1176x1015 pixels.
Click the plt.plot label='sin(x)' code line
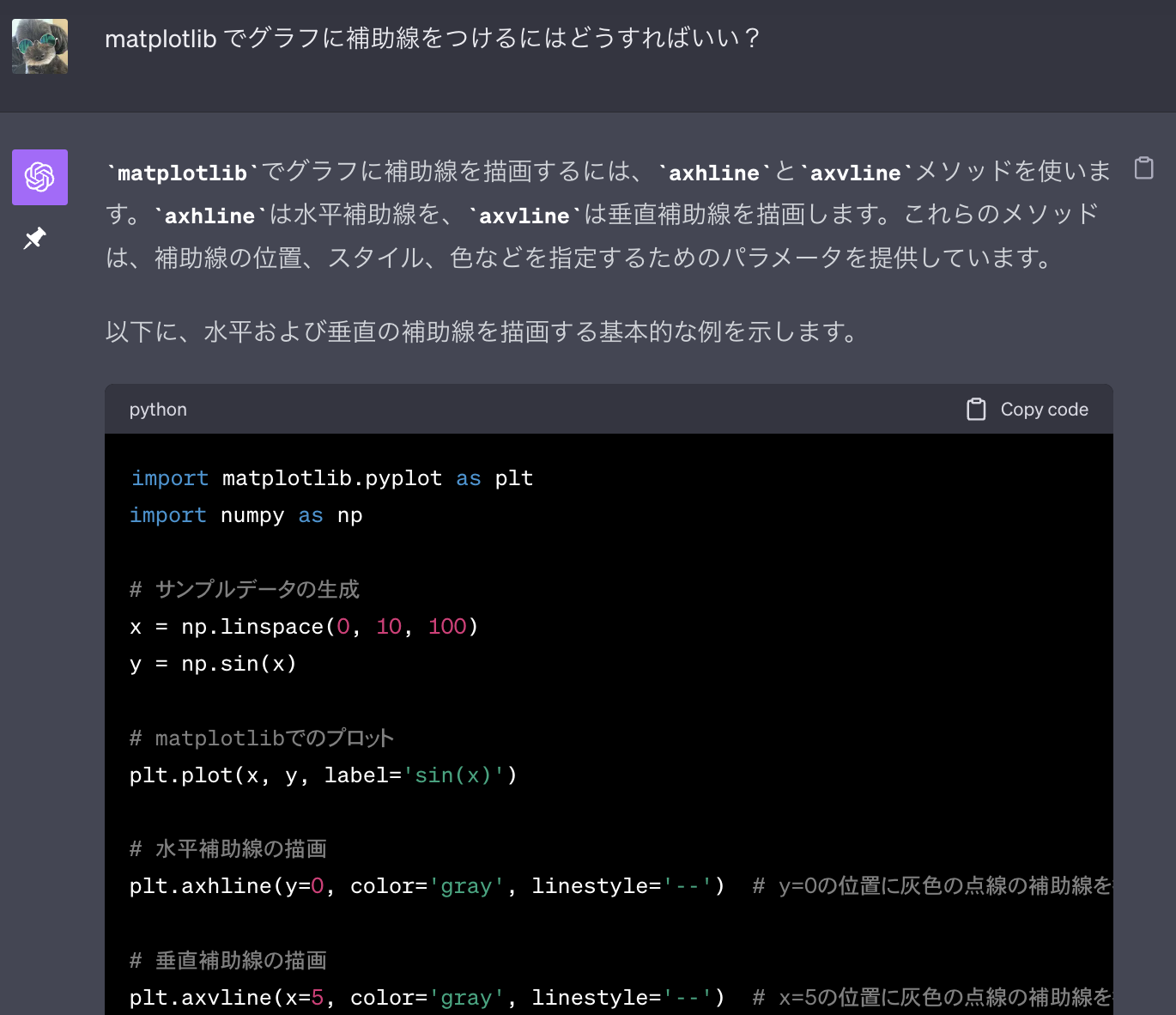point(323,775)
